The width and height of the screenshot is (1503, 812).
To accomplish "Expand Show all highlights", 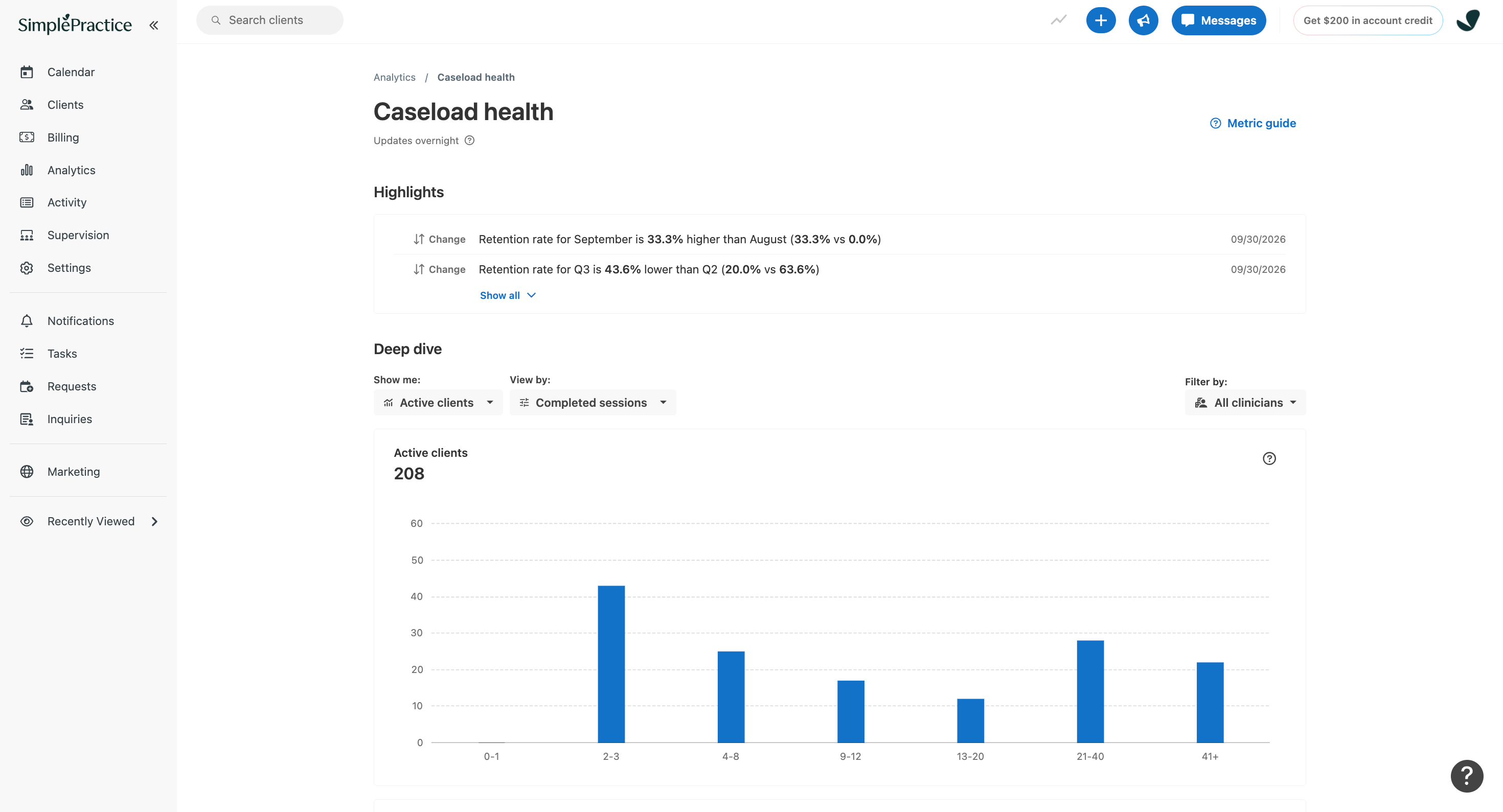I will [508, 295].
